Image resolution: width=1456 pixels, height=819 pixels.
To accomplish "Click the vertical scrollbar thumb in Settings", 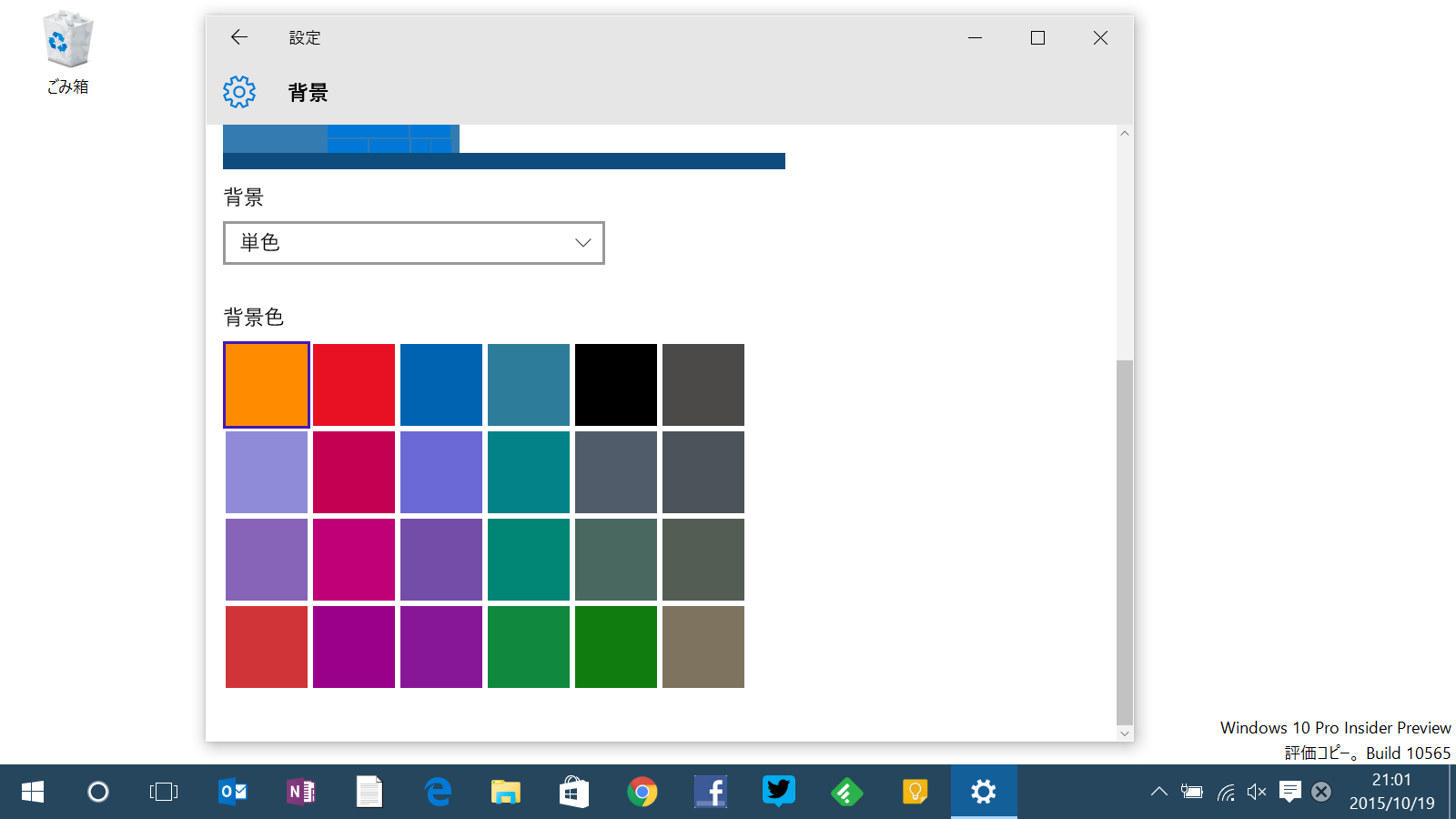I will (1125, 542).
